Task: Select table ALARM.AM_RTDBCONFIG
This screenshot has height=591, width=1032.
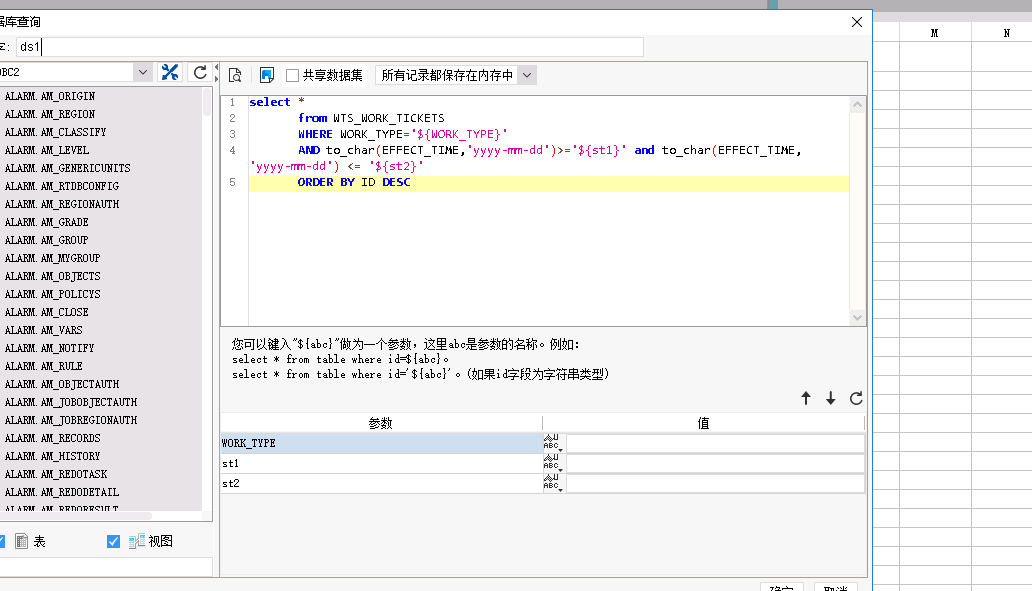Action: tap(62, 186)
